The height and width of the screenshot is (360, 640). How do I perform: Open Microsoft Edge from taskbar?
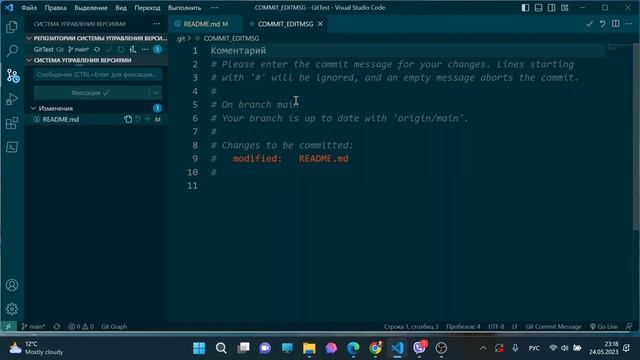353,348
